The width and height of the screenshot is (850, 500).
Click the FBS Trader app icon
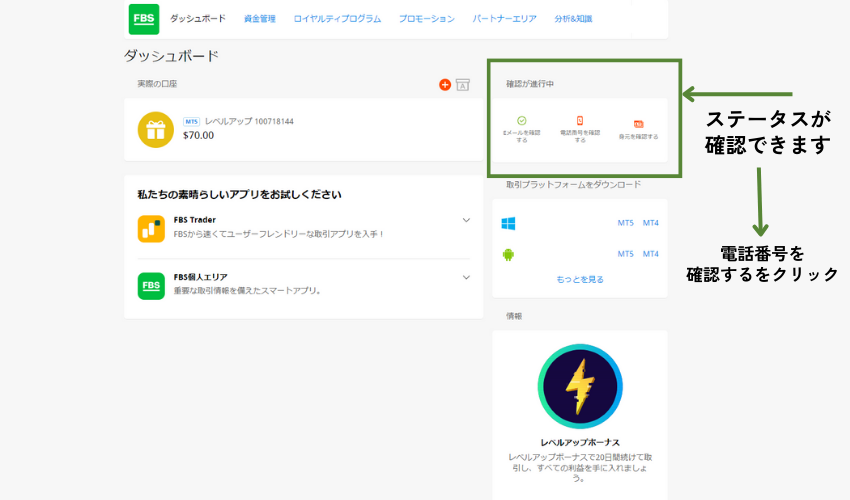(151, 228)
